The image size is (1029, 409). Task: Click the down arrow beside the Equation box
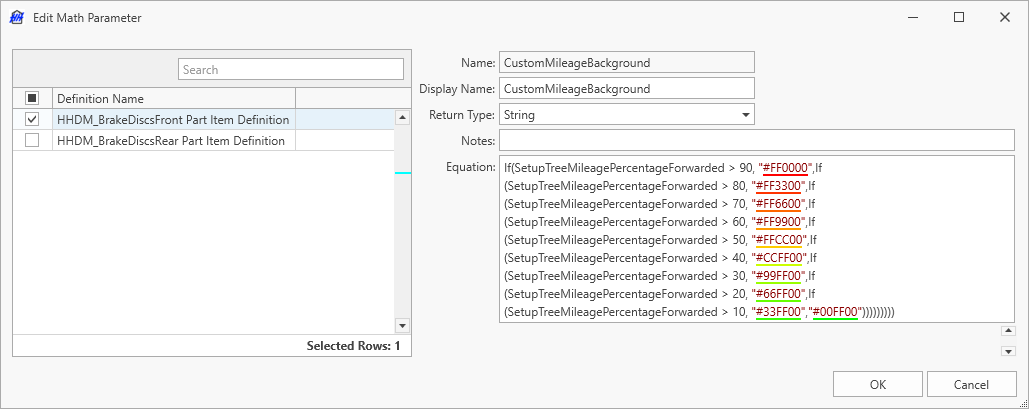1007,351
